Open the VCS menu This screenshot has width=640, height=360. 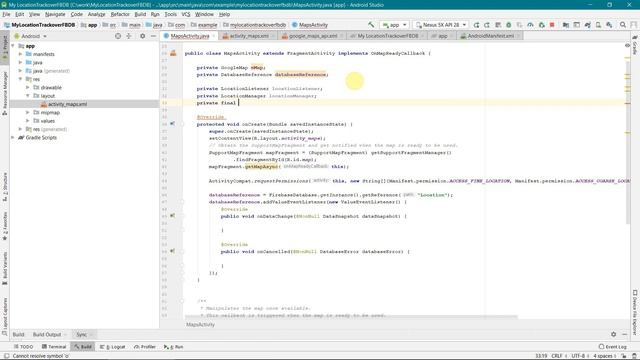click(x=186, y=14)
